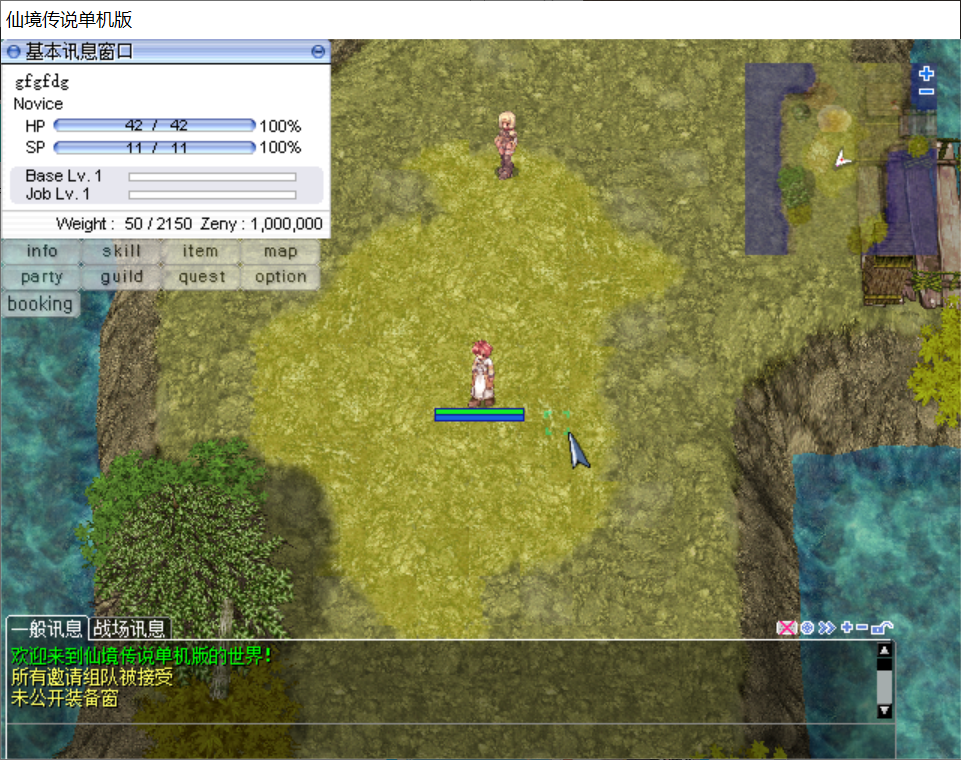The image size is (961, 760).
Task: Zoom in the minimap with plus icon
Action: (926, 74)
